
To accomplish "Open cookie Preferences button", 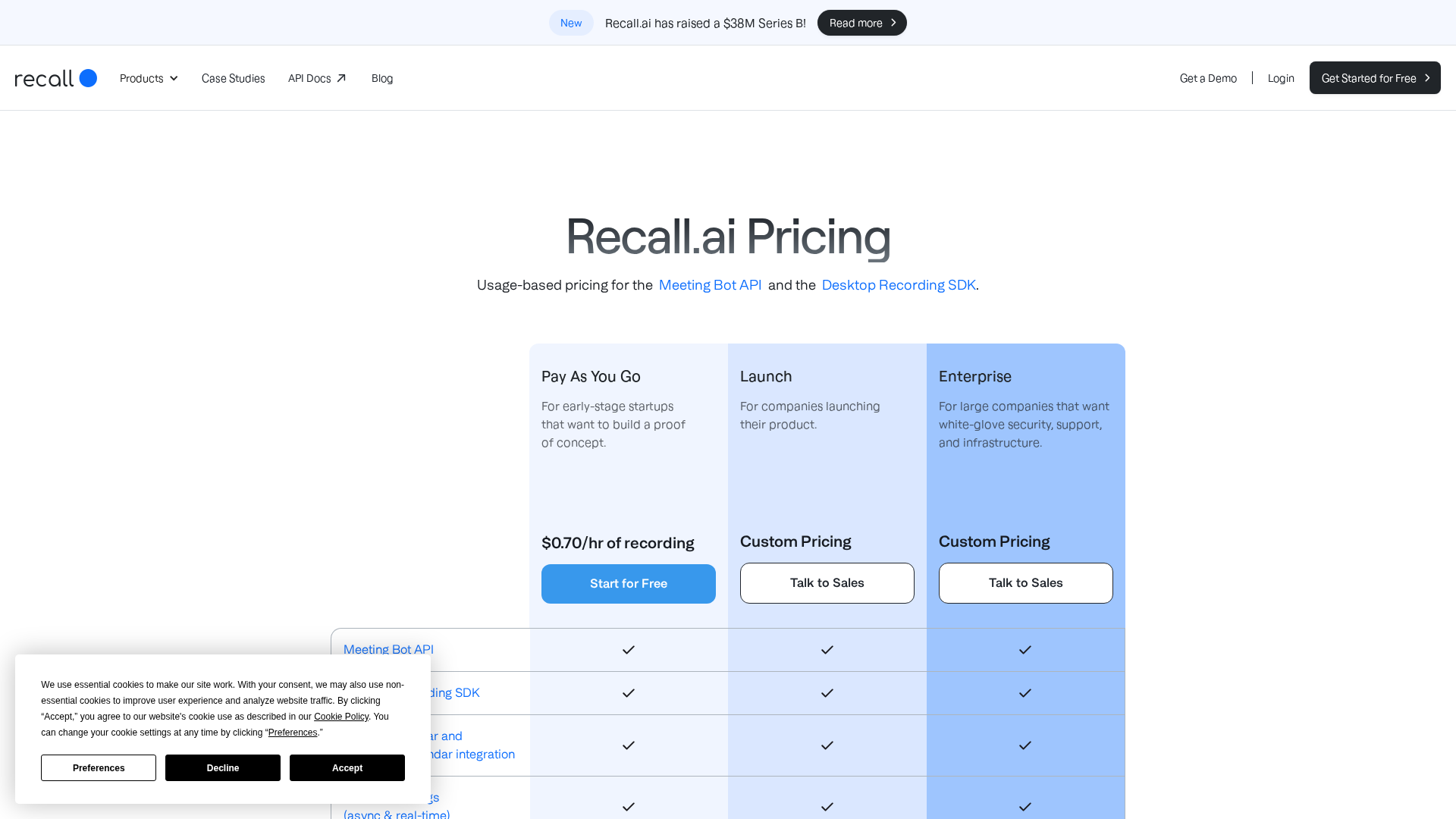I will pos(99,767).
